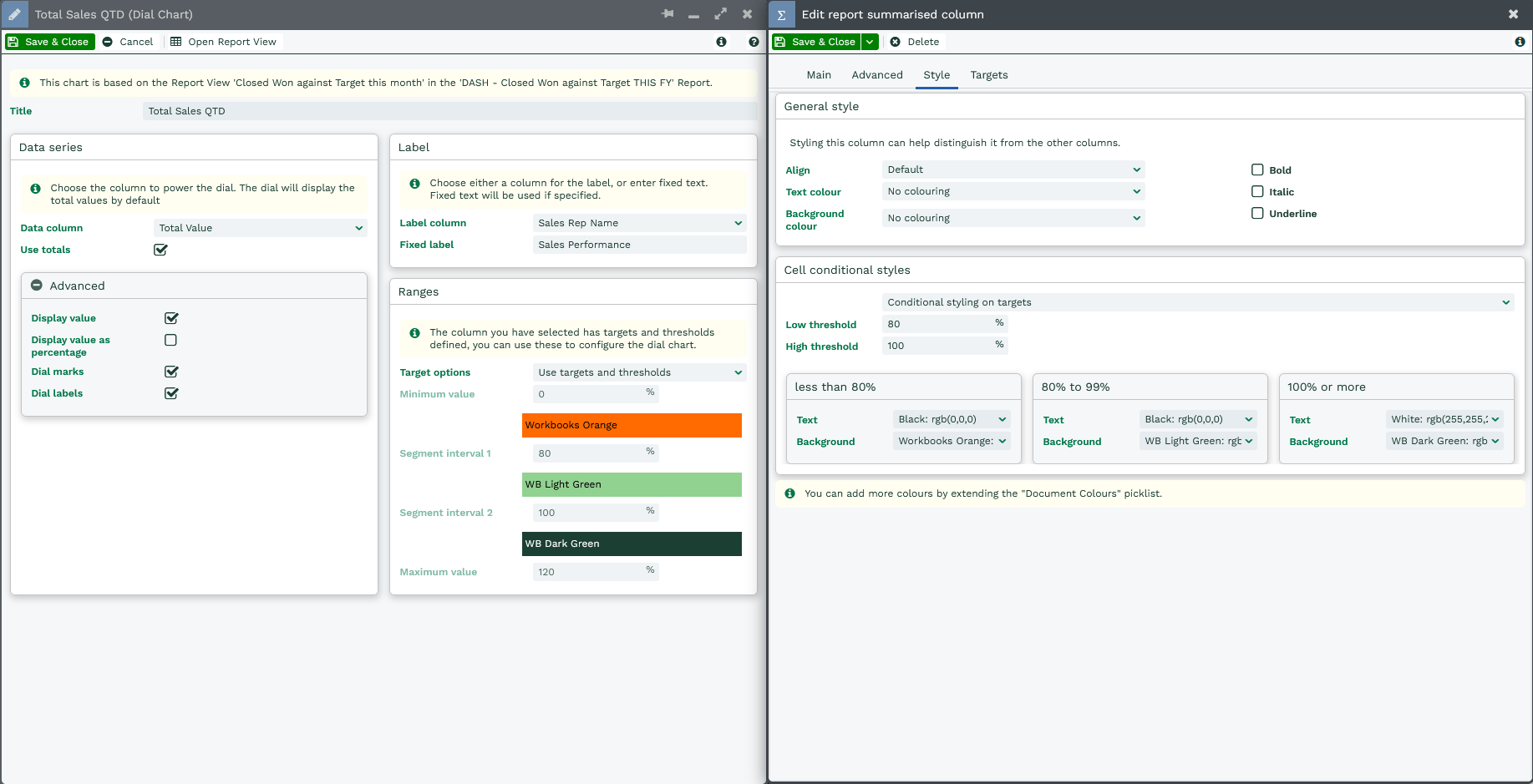
Task: Open the Save & Close dropdown arrow
Action: [870, 42]
